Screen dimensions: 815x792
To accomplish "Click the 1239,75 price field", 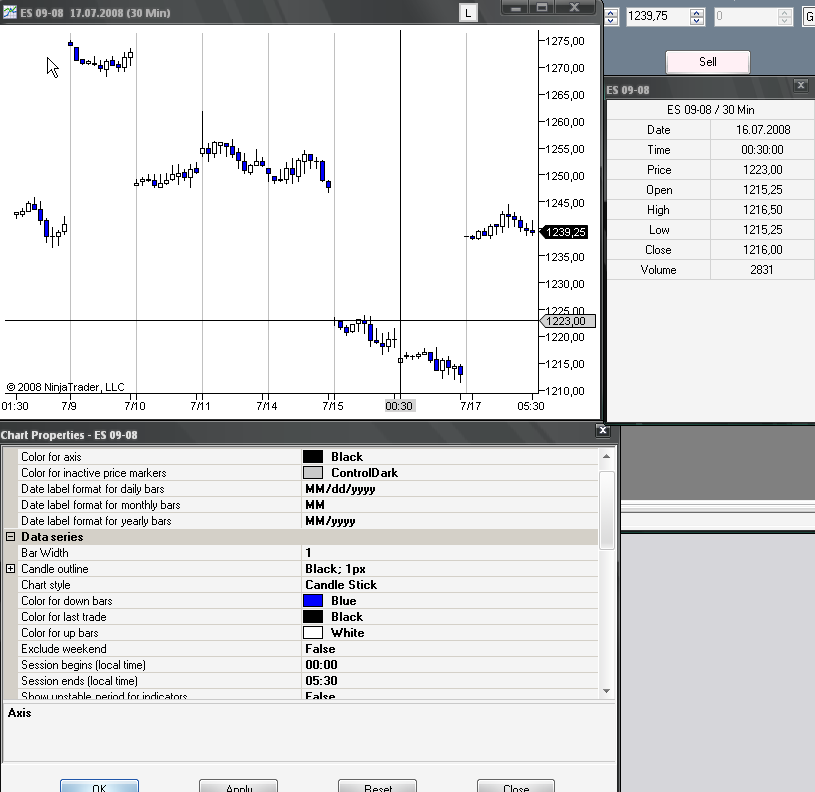I will coord(658,16).
